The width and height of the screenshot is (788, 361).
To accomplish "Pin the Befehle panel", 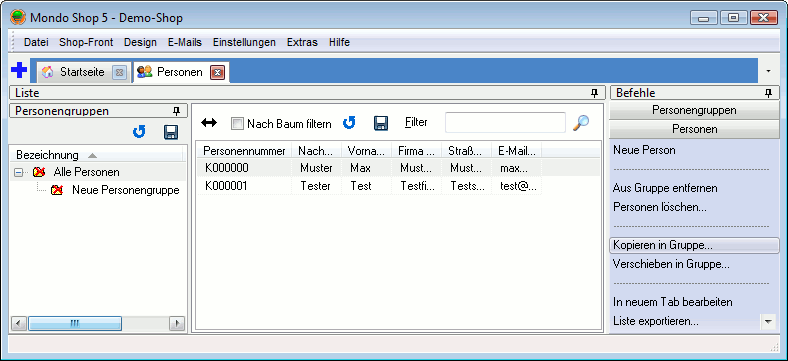I will pos(769,93).
